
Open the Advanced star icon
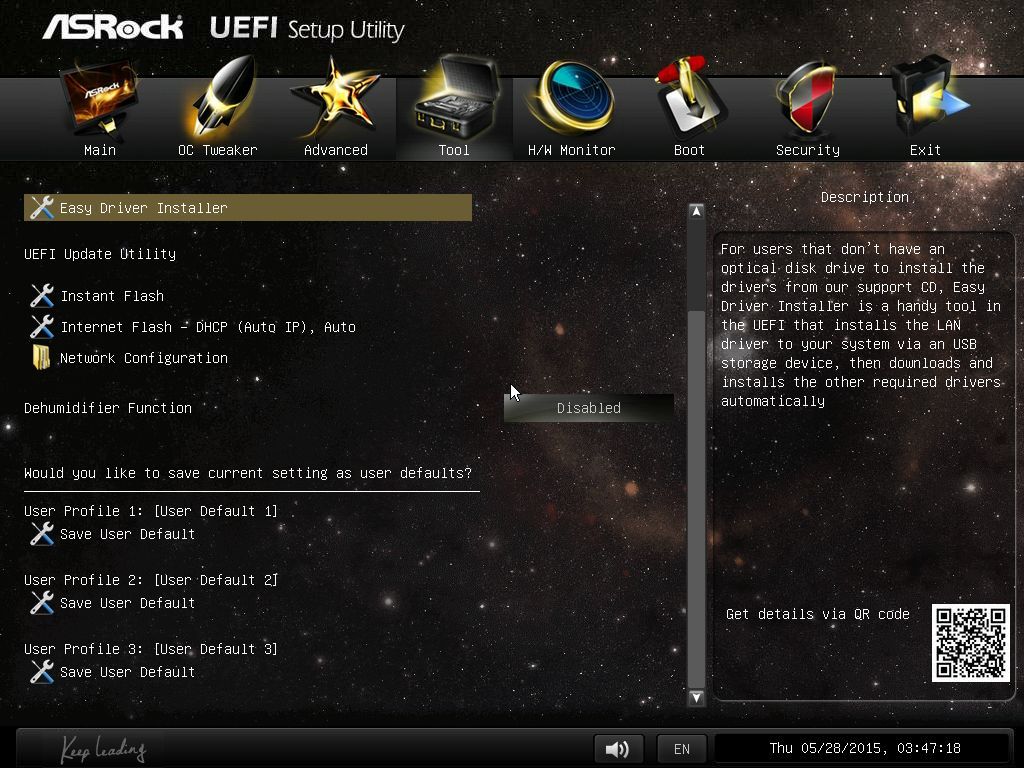click(335, 98)
